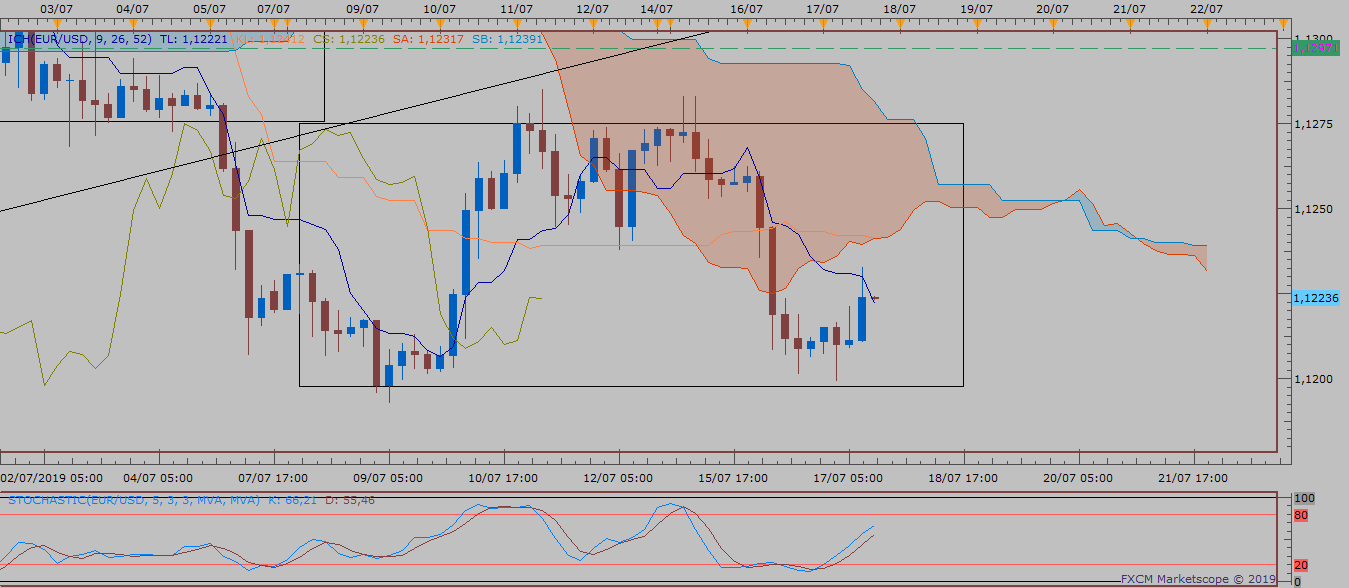Click the blue current price tag 1,12236
1349x588 pixels.
pyautogui.click(x=1315, y=297)
